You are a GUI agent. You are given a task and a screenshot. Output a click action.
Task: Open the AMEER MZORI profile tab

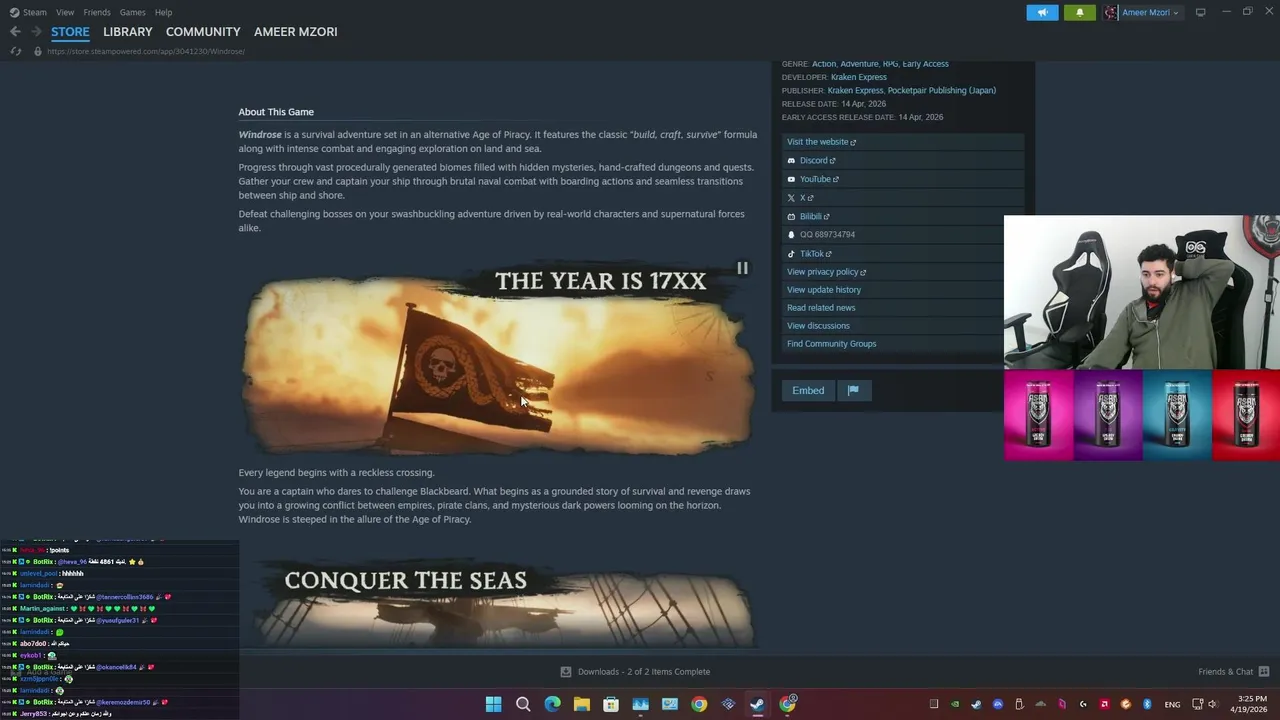pyautogui.click(x=295, y=32)
